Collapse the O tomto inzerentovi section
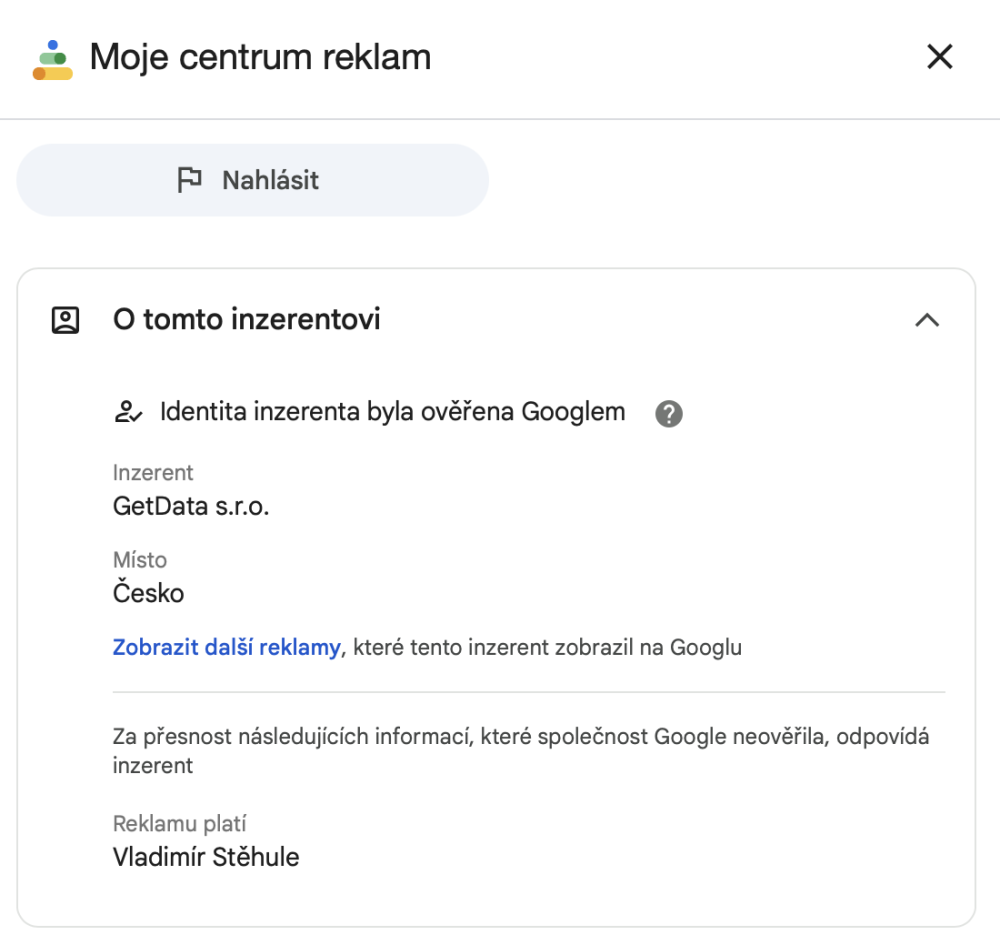 click(x=927, y=320)
